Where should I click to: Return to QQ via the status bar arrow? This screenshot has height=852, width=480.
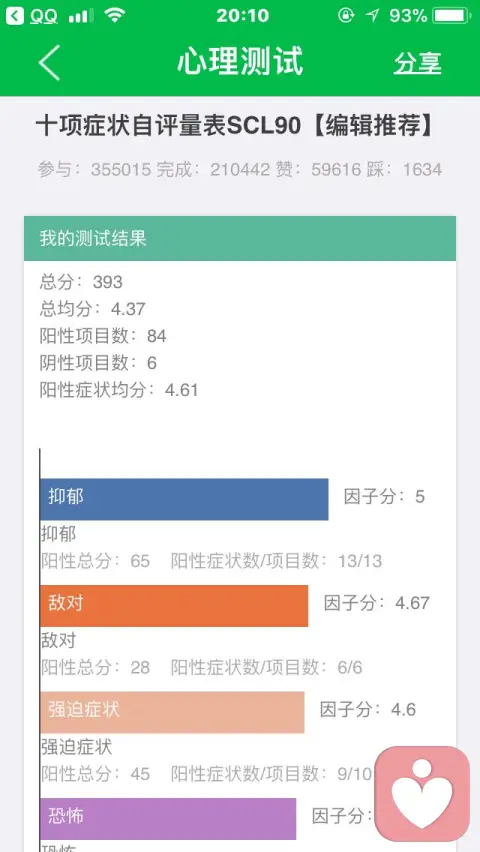click(15, 16)
